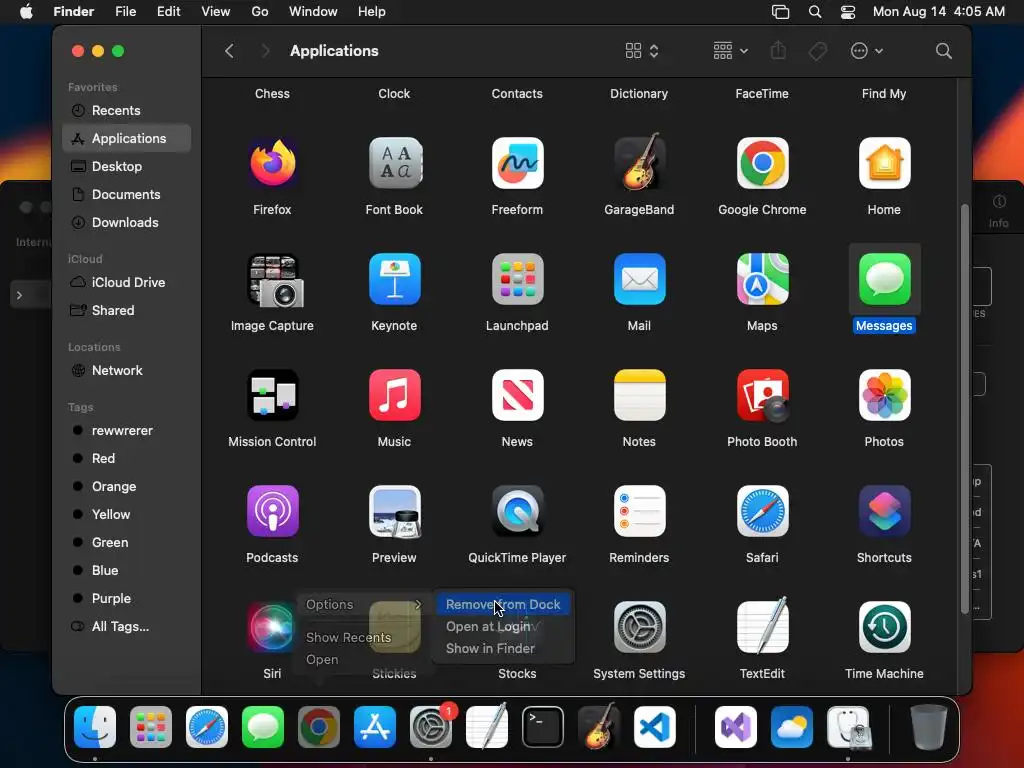This screenshot has height=768, width=1024.
Task: Search in the Finder window
Action: pyautogui.click(x=943, y=51)
